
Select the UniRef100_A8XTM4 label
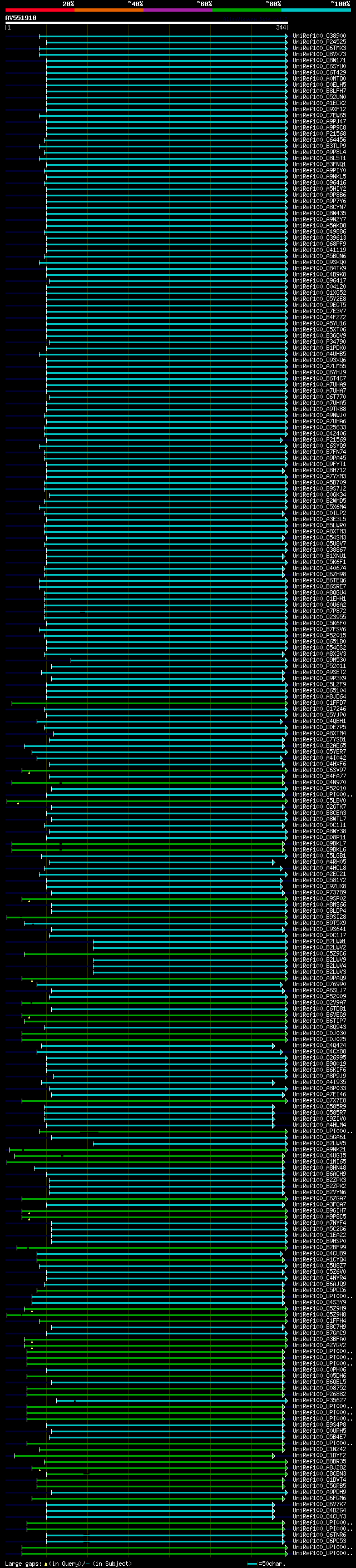[319, 733]
